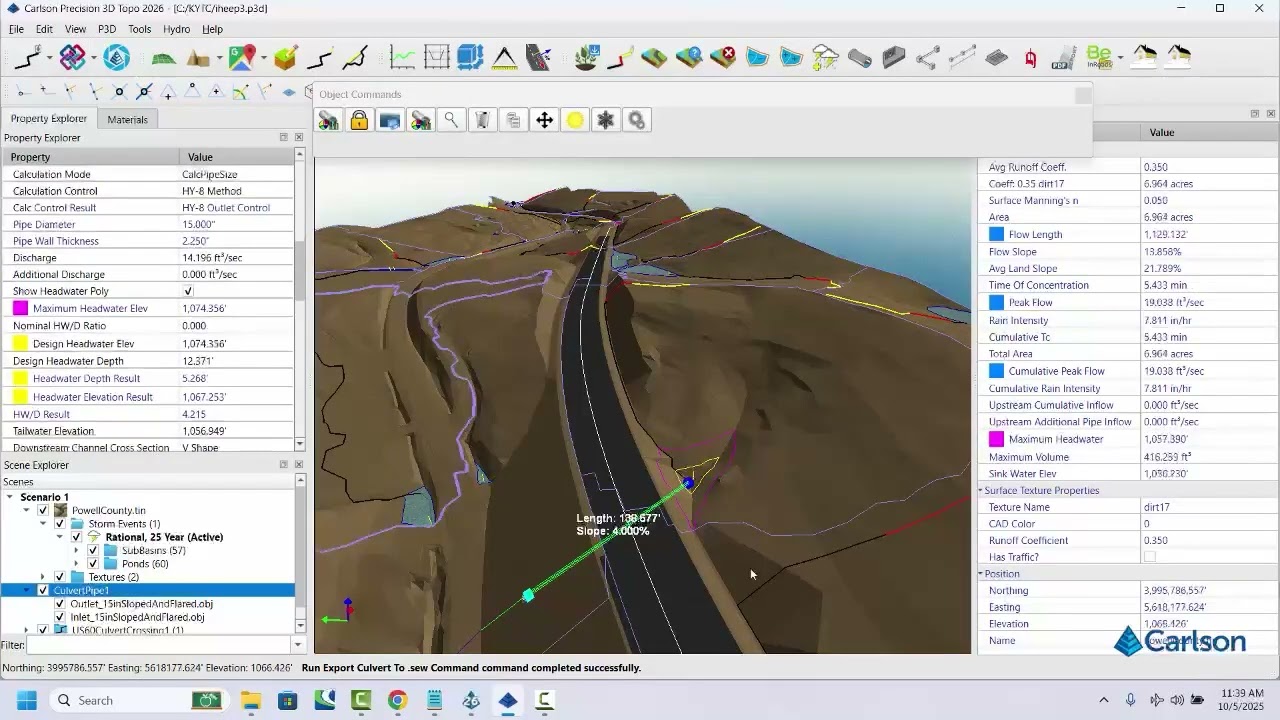Collapse the PowellCounty.tin tree node
Viewport: 1280px width, 720px height.
point(27,510)
